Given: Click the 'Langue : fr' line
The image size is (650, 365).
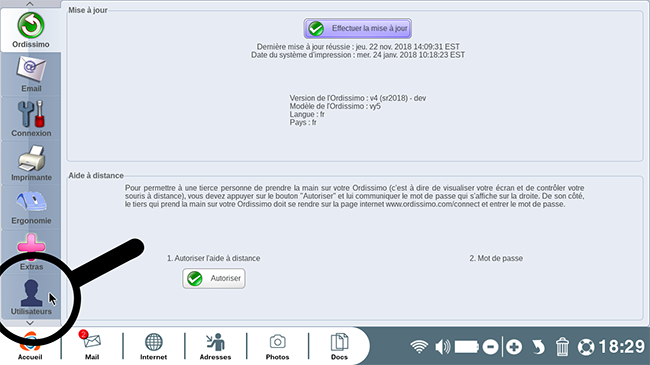Looking at the screenshot, I should coord(307,114).
